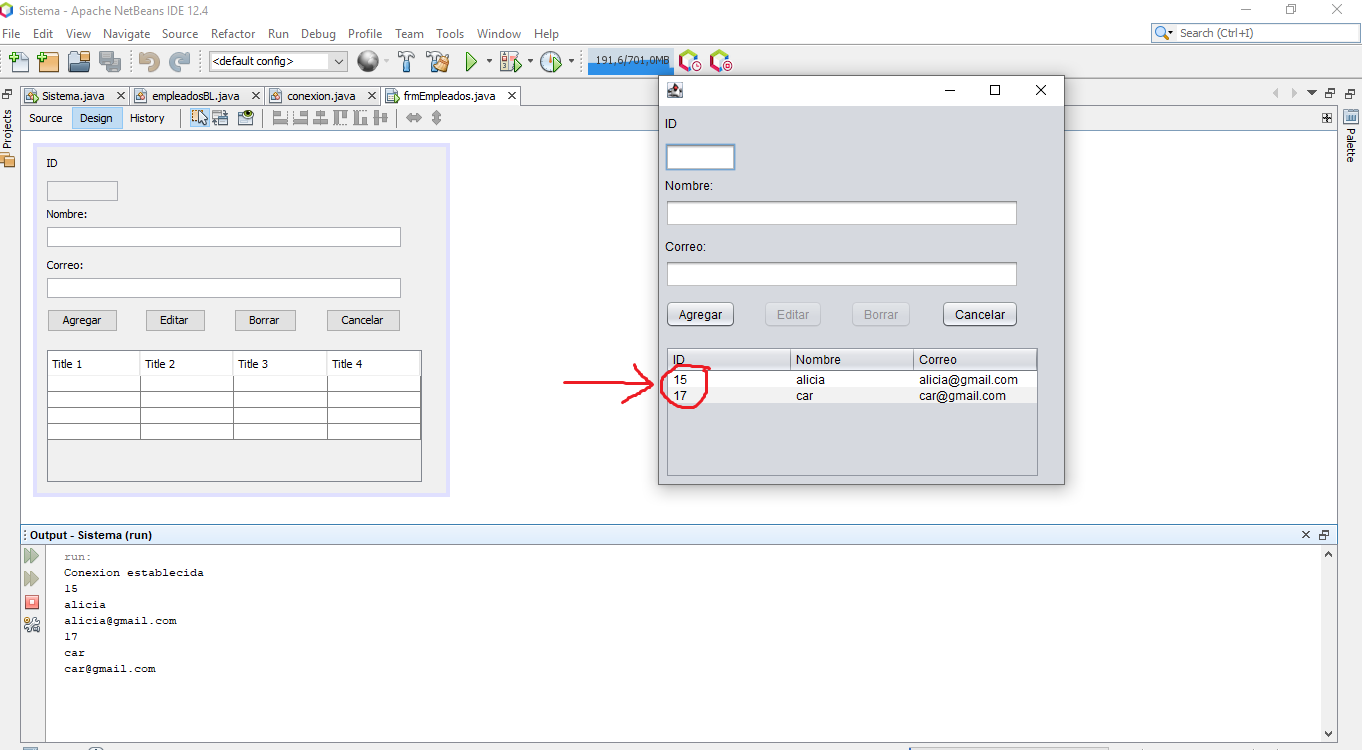Open the editor tabs list dropdown arrow
This screenshot has width=1362, height=750.
(1312, 93)
